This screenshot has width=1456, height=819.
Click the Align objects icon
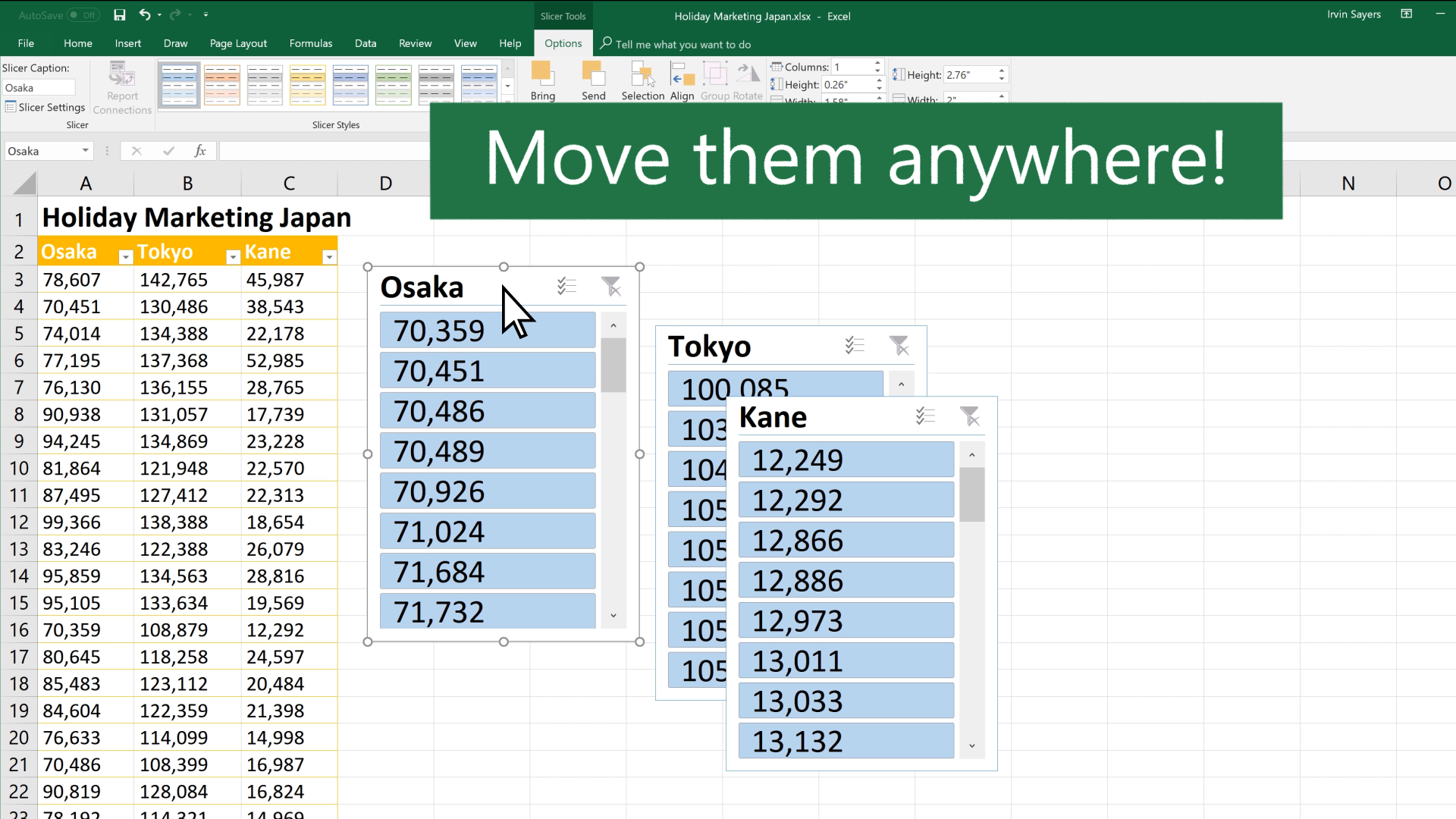point(682,74)
